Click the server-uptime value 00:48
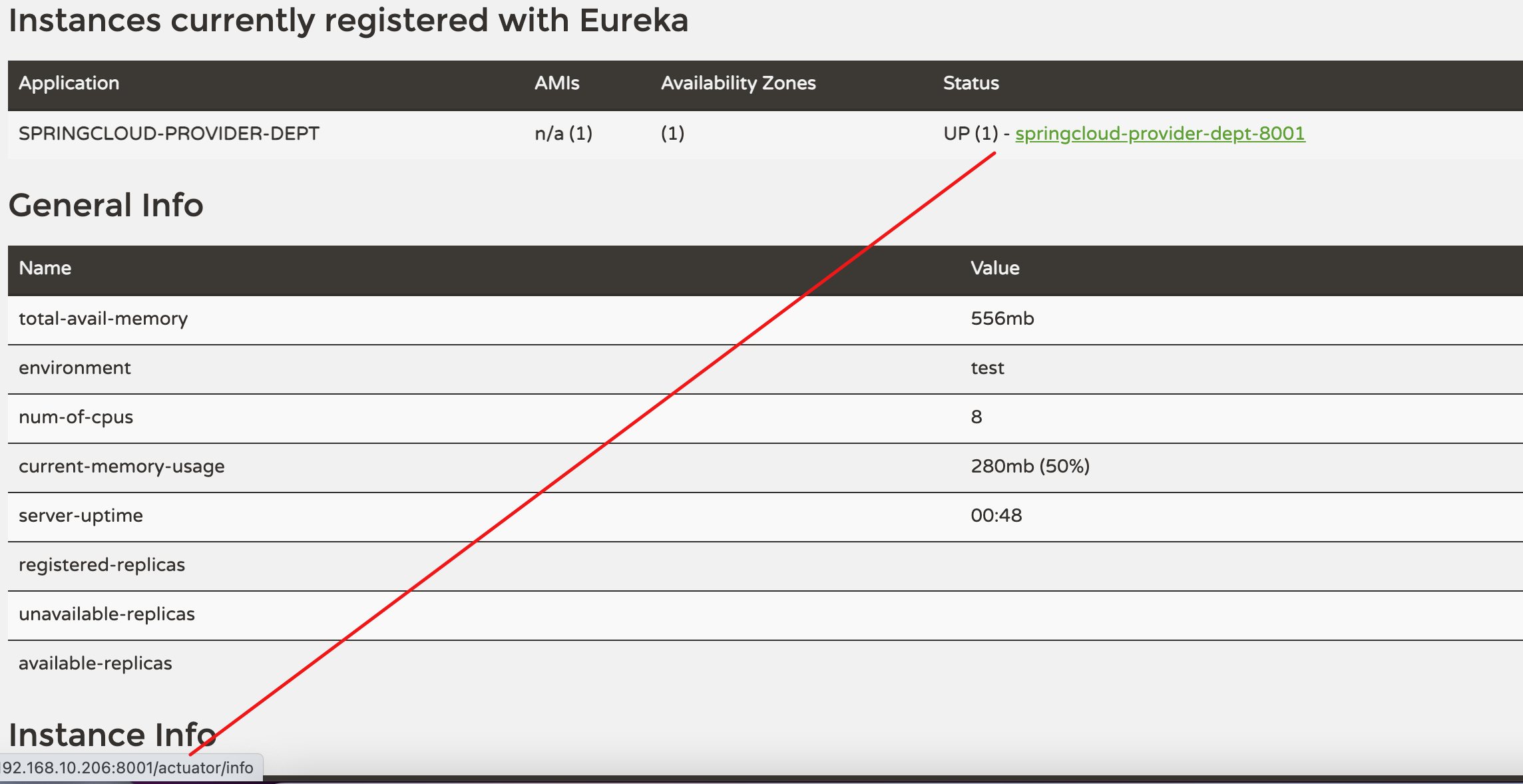This screenshot has width=1523, height=784. [x=996, y=516]
